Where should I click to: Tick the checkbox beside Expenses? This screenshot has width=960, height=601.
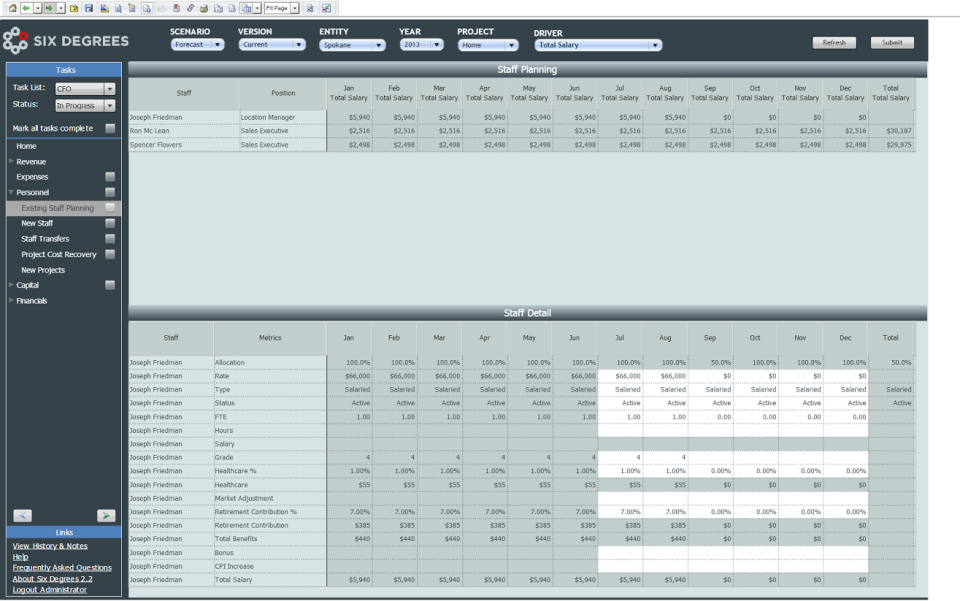110,177
